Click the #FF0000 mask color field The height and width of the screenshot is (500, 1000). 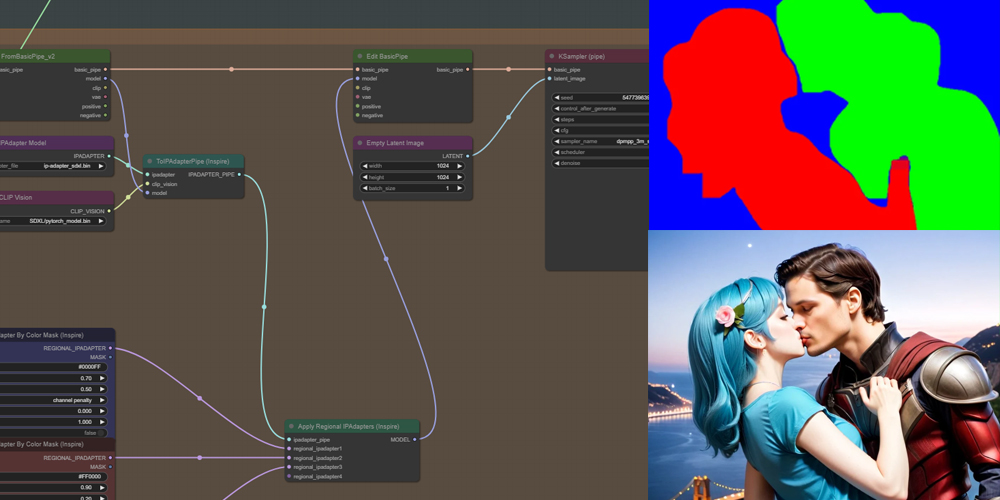pyautogui.click(x=54, y=477)
